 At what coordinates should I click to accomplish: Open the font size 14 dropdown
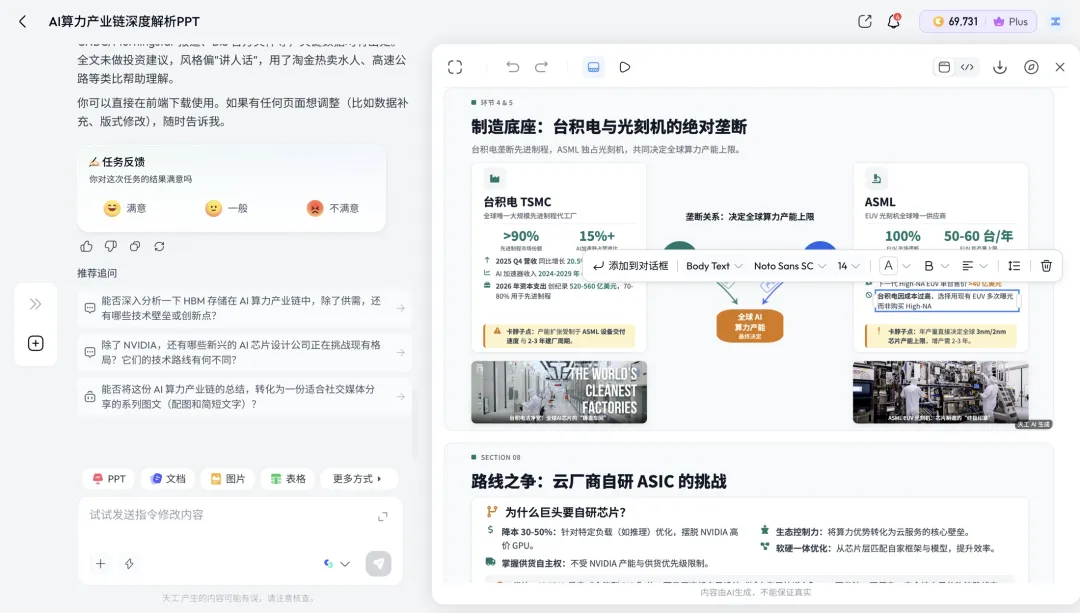(x=849, y=266)
